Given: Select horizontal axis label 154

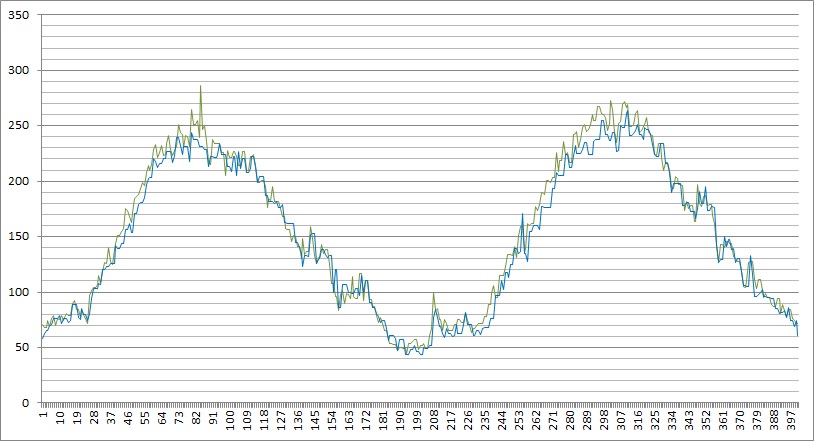Looking at the screenshot, I should point(332,421).
